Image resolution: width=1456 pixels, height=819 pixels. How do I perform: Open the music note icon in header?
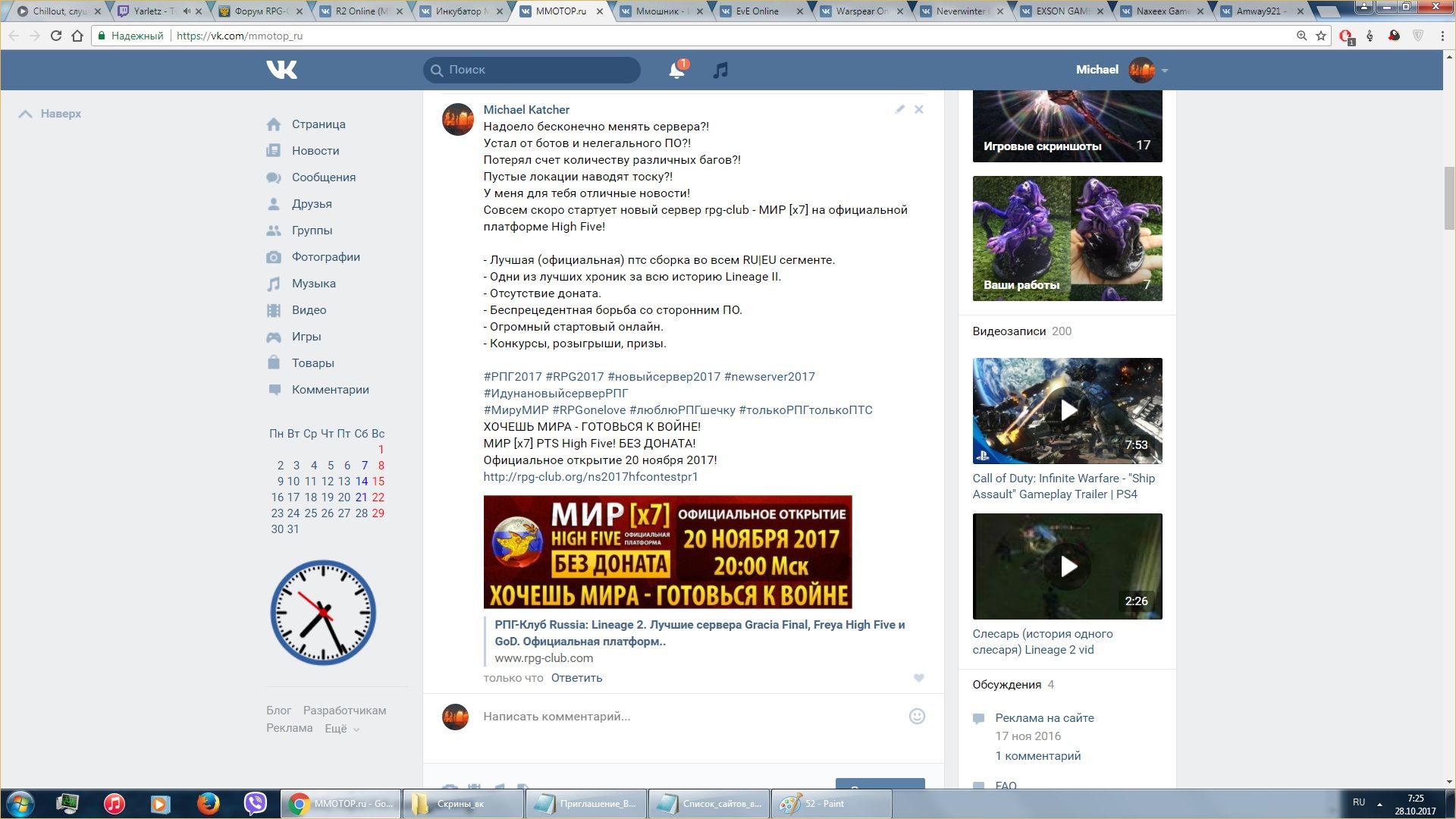(720, 71)
